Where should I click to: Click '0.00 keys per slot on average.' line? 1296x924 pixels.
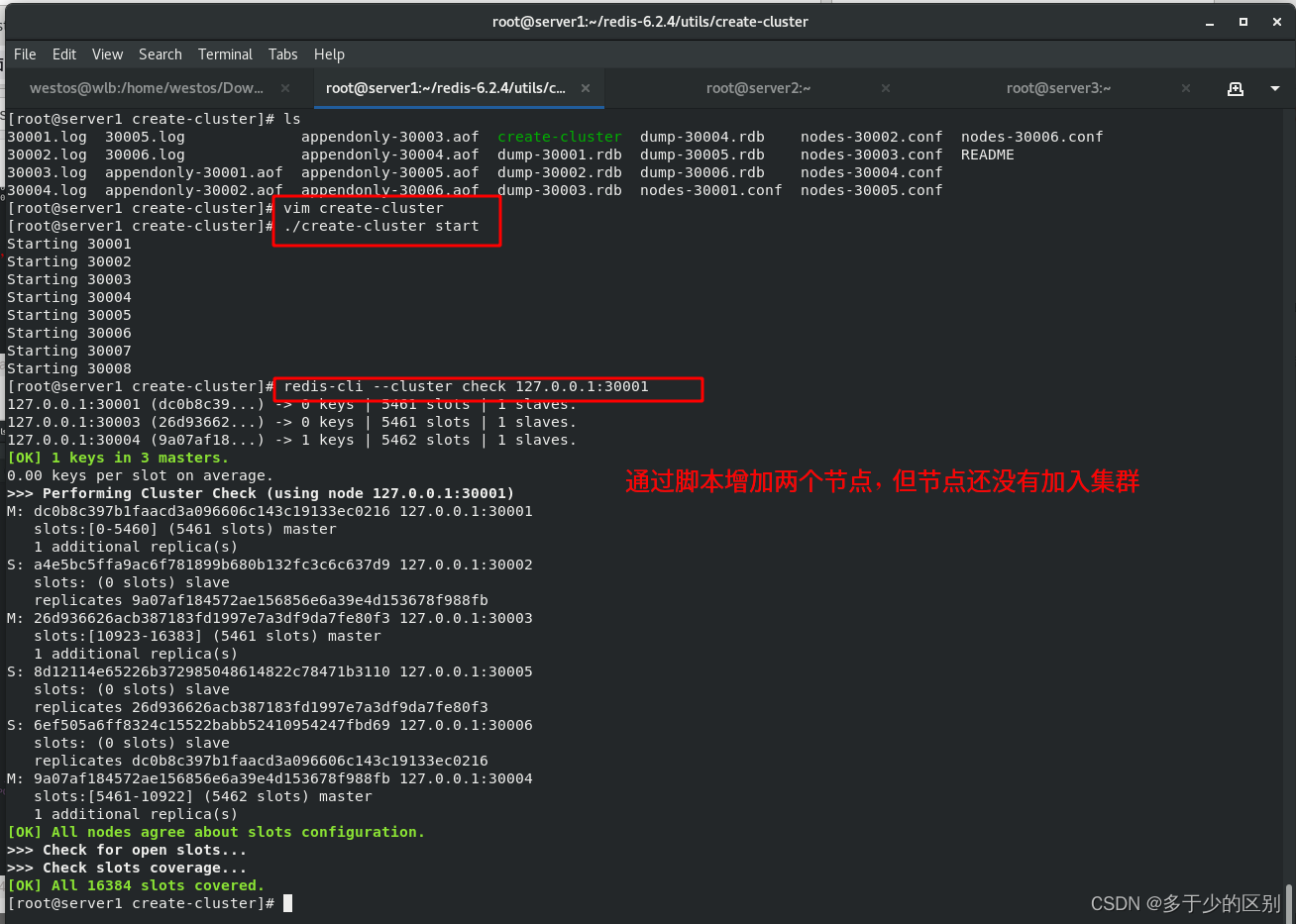[140, 475]
